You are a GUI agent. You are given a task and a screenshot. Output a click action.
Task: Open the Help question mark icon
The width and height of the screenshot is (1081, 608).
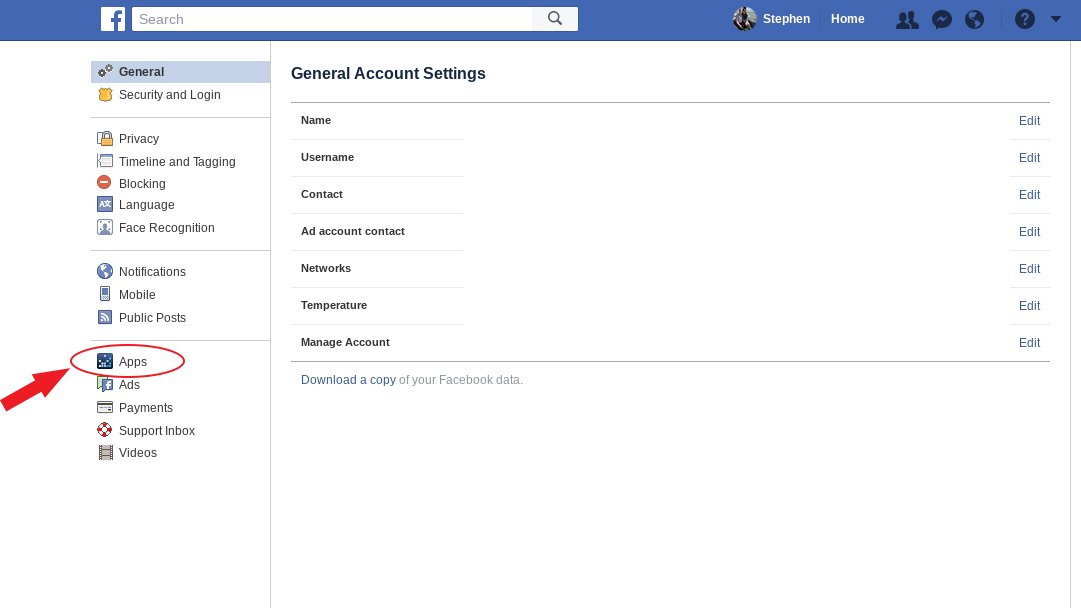1024,19
